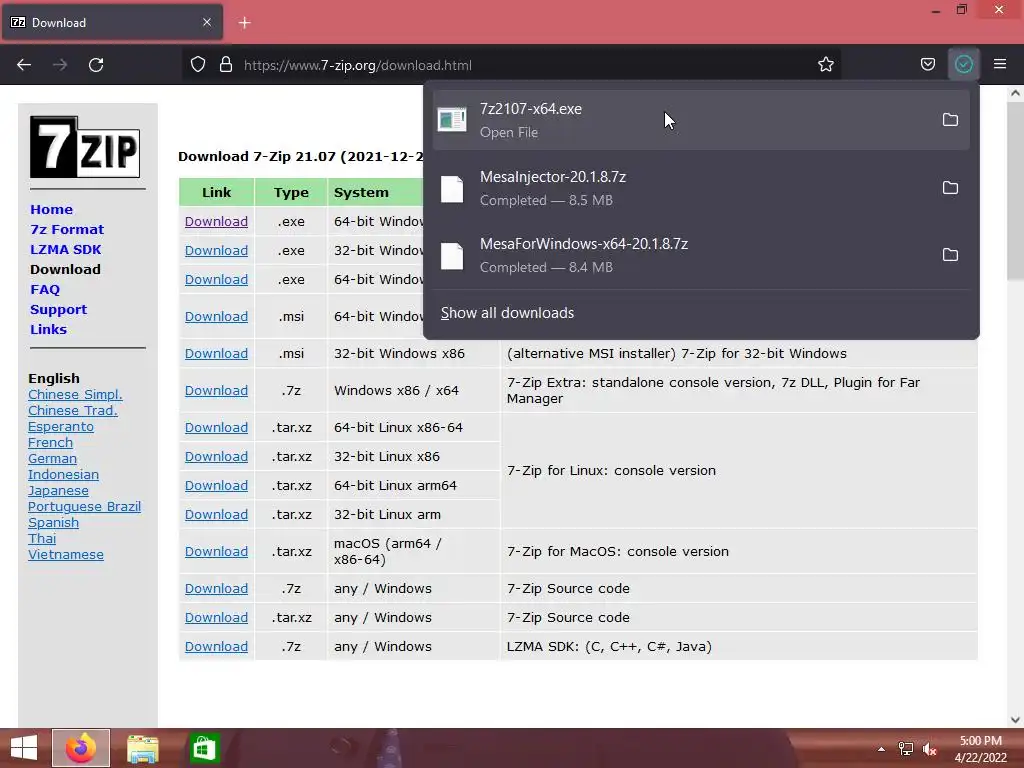Open a new browser tab

[244, 23]
